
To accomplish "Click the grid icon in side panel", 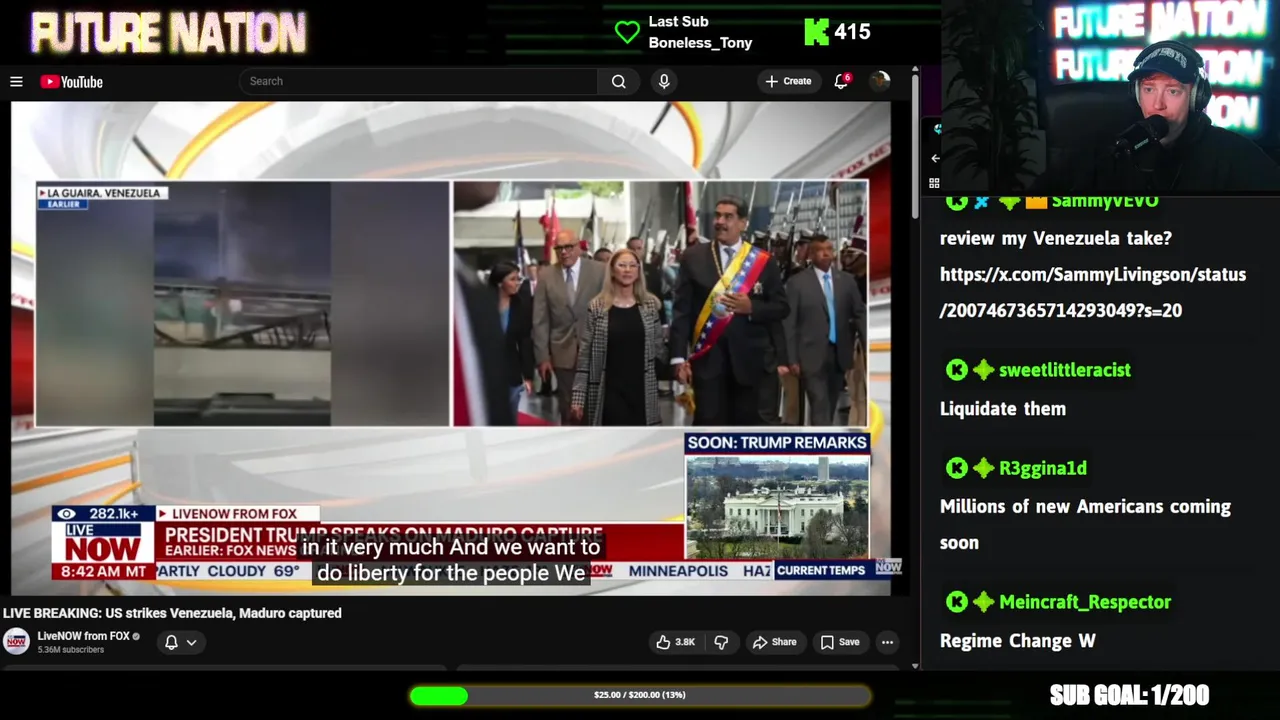I will coord(934,183).
